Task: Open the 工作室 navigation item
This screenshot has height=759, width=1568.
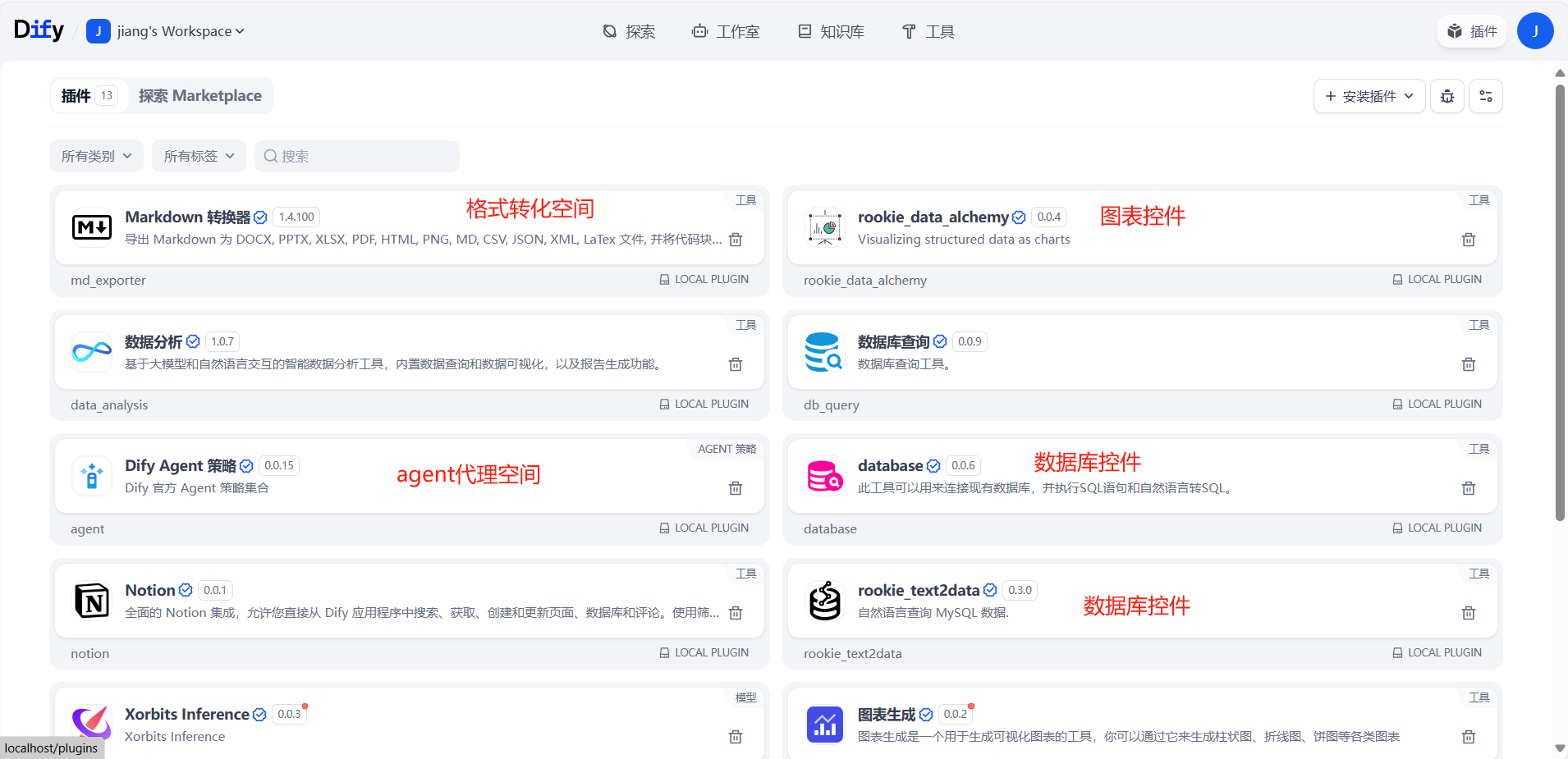Action: (x=725, y=31)
